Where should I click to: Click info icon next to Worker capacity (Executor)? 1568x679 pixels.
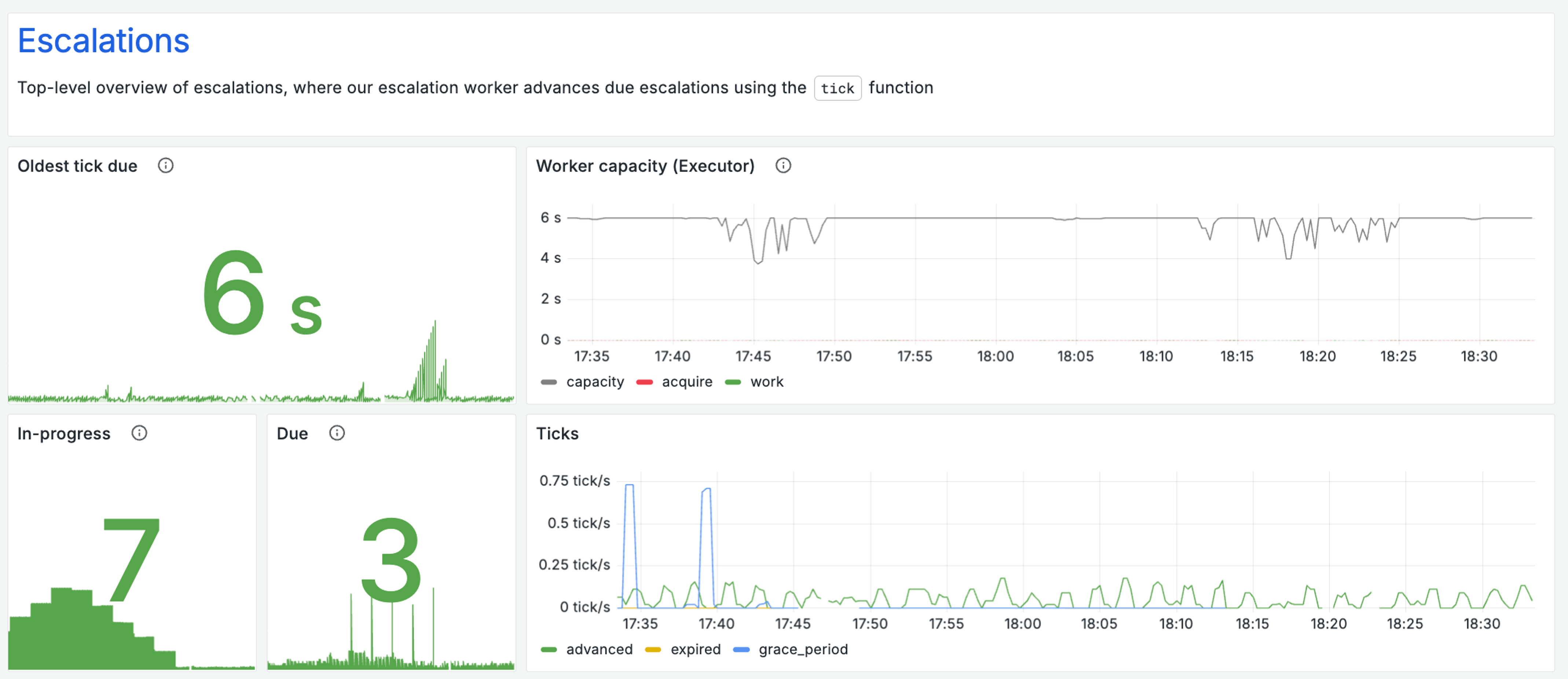pyautogui.click(x=783, y=165)
